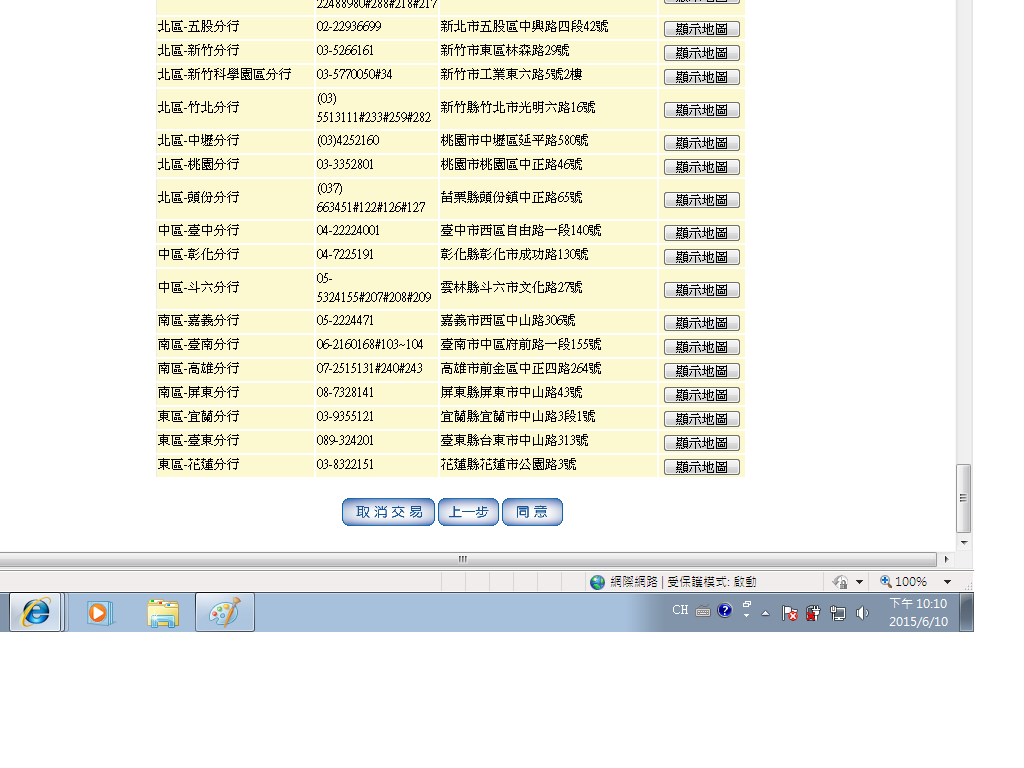This screenshot has width=1024, height=768.
Task: Click the zoom magnifier icon in status bar
Action: coord(886,581)
